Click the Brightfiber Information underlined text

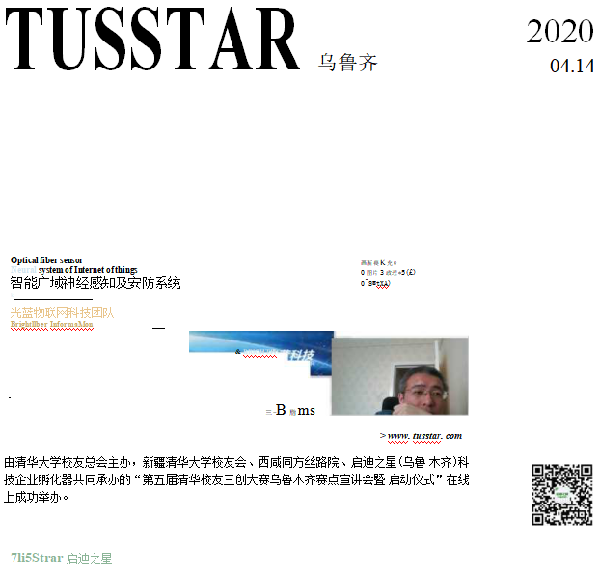click(52, 324)
